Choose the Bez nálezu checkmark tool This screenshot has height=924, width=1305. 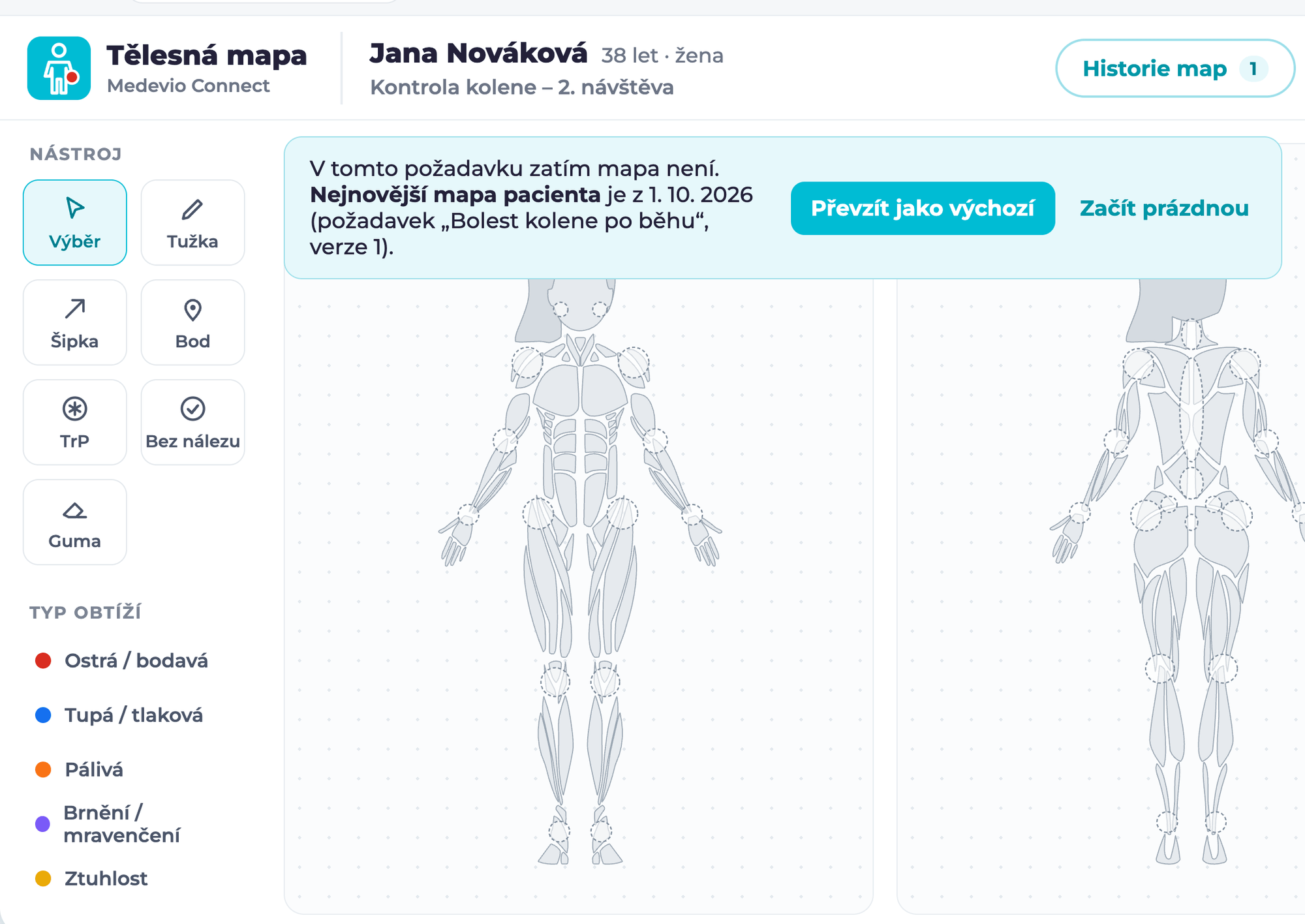pyautogui.click(x=192, y=422)
